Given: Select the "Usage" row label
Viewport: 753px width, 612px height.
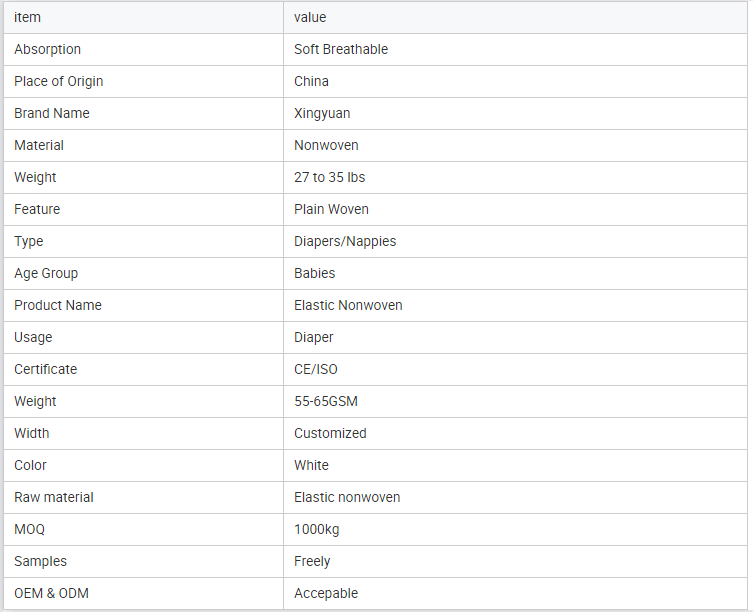Looking at the screenshot, I should (x=33, y=337).
